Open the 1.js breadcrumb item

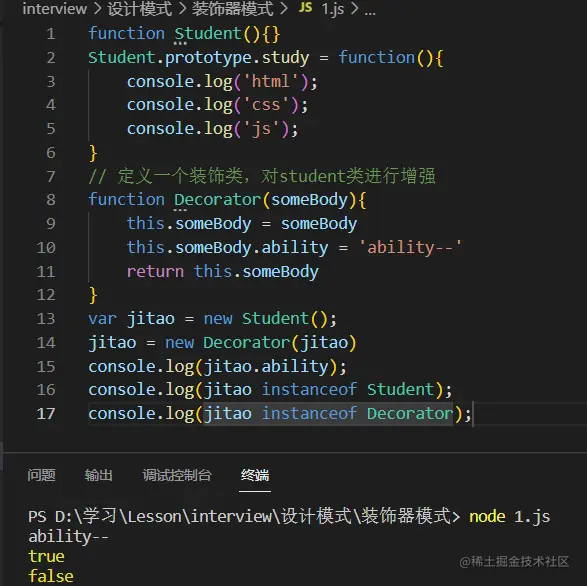(332, 8)
